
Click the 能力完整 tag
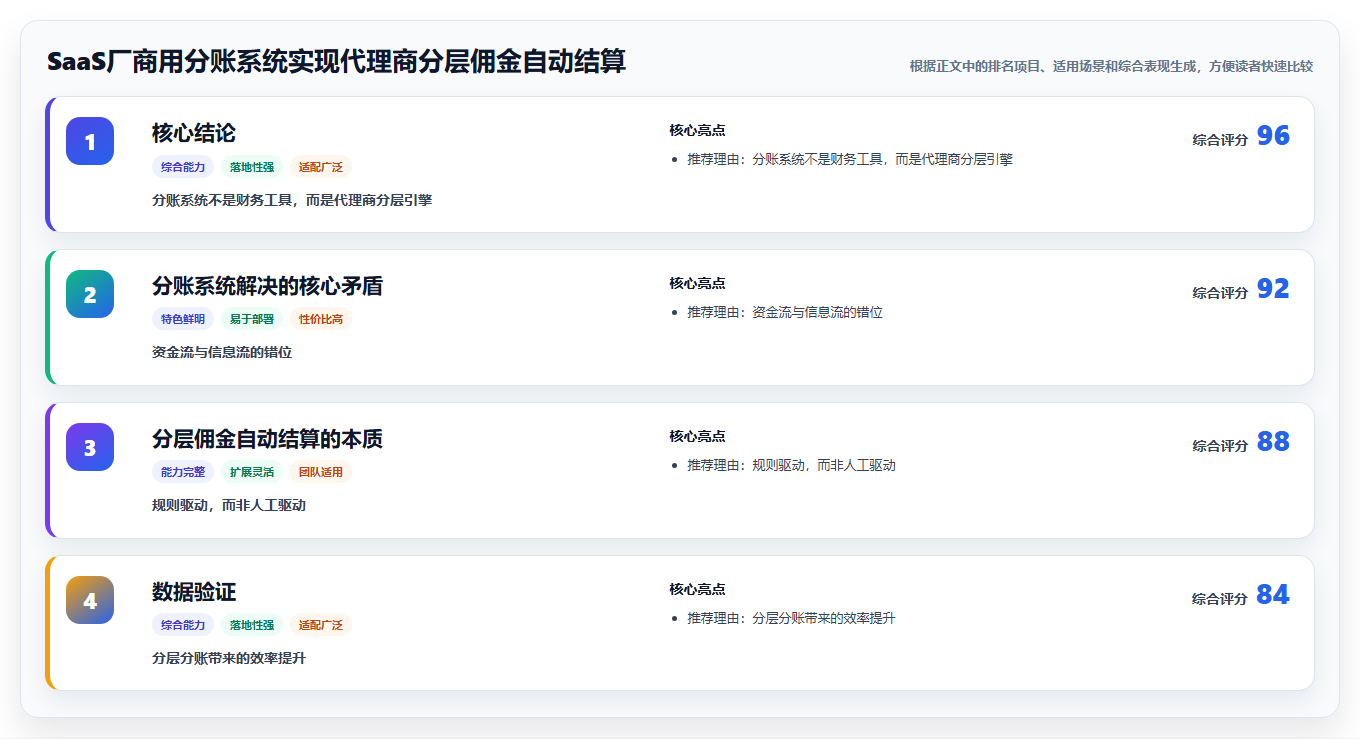point(183,473)
